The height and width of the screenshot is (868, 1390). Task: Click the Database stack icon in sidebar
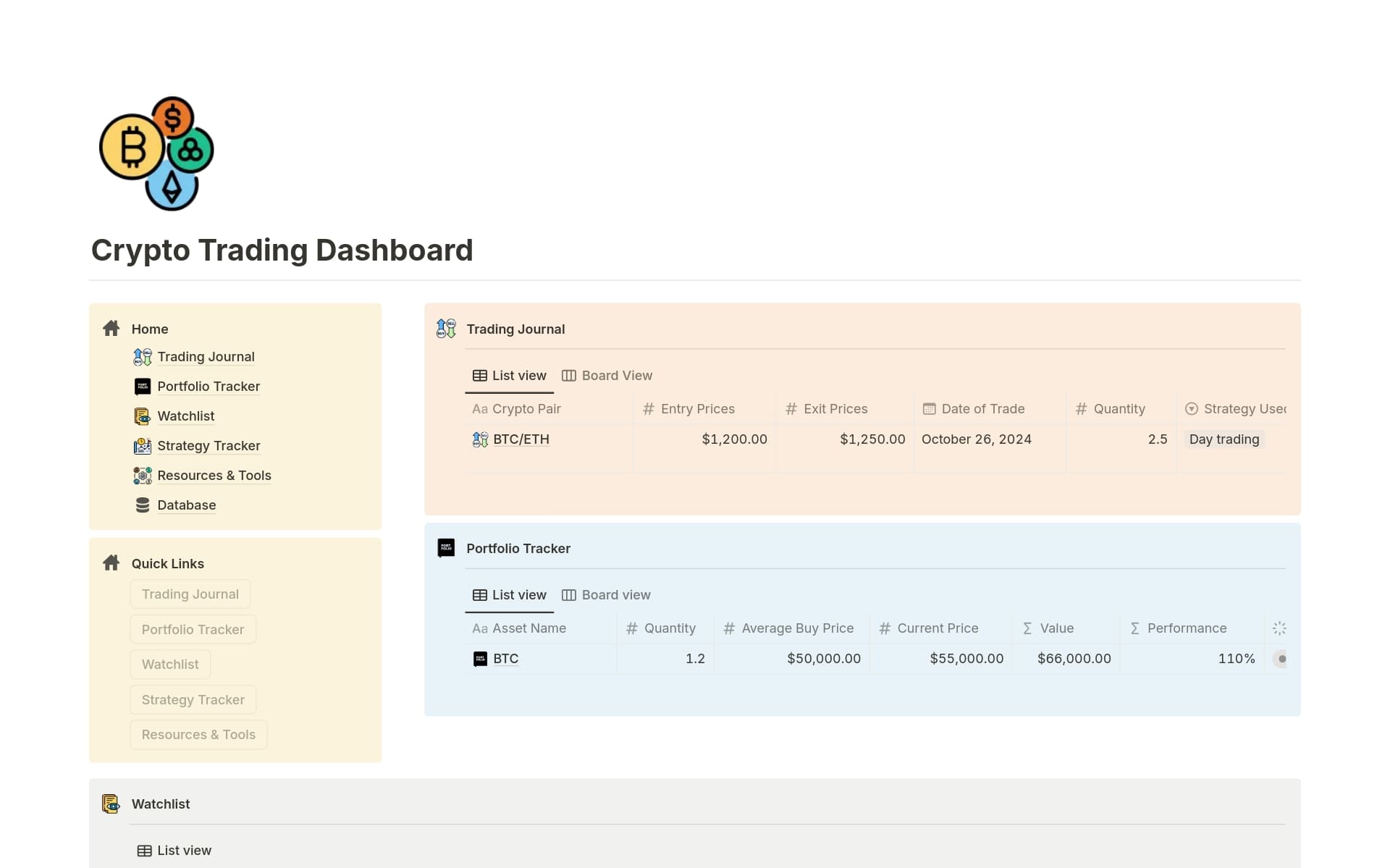(142, 505)
